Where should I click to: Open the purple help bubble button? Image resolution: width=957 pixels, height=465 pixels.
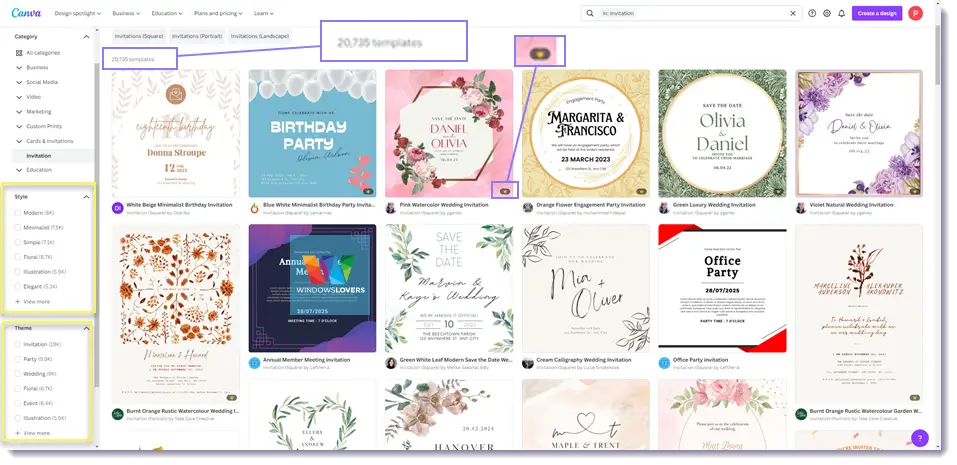919,438
